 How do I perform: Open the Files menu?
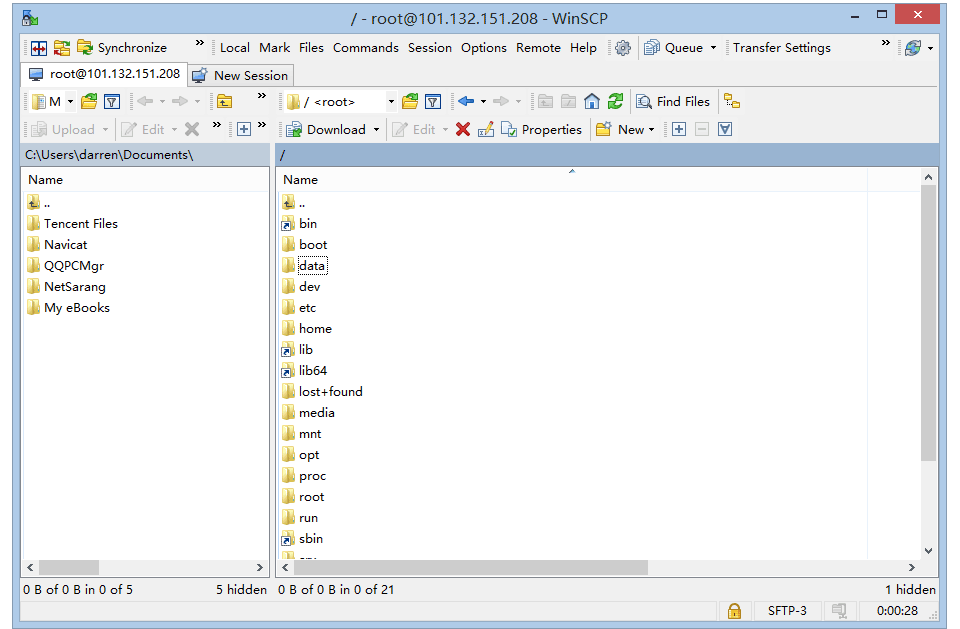(x=311, y=48)
